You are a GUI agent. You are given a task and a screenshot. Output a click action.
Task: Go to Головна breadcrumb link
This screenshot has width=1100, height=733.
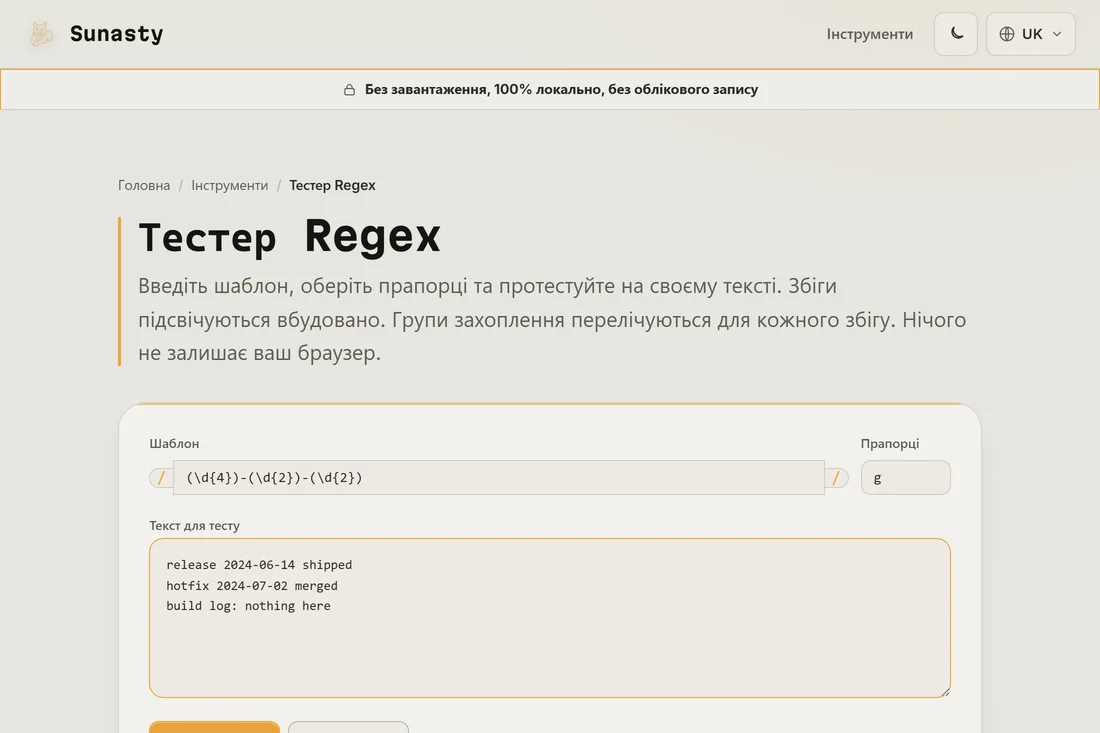144,185
